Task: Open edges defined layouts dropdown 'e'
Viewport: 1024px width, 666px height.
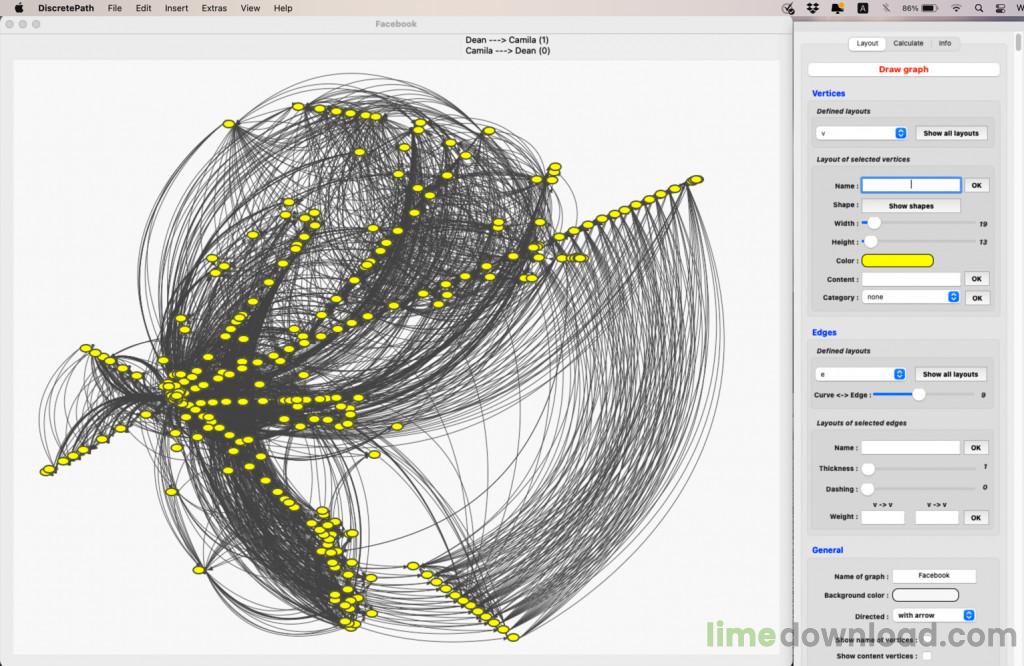Action: pyautogui.click(x=861, y=374)
